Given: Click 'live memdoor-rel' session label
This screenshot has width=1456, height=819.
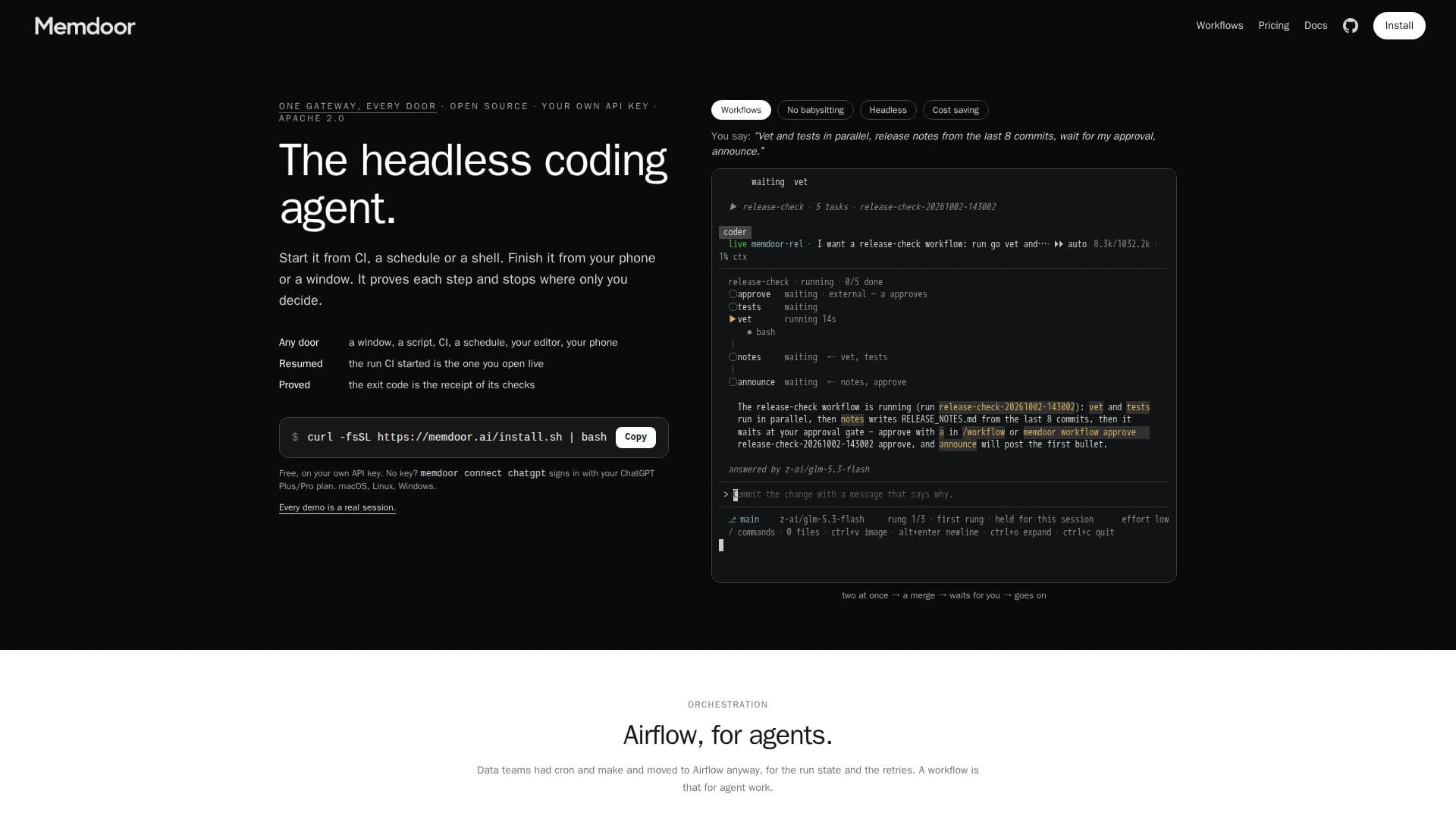Looking at the screenshot, I should pos(765,244).
